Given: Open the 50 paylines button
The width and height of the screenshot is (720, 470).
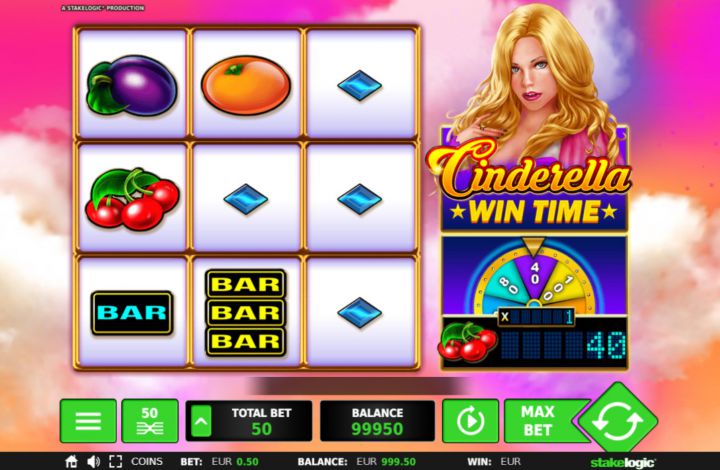Looking at the screenshot, I should [x=150, y=421].
